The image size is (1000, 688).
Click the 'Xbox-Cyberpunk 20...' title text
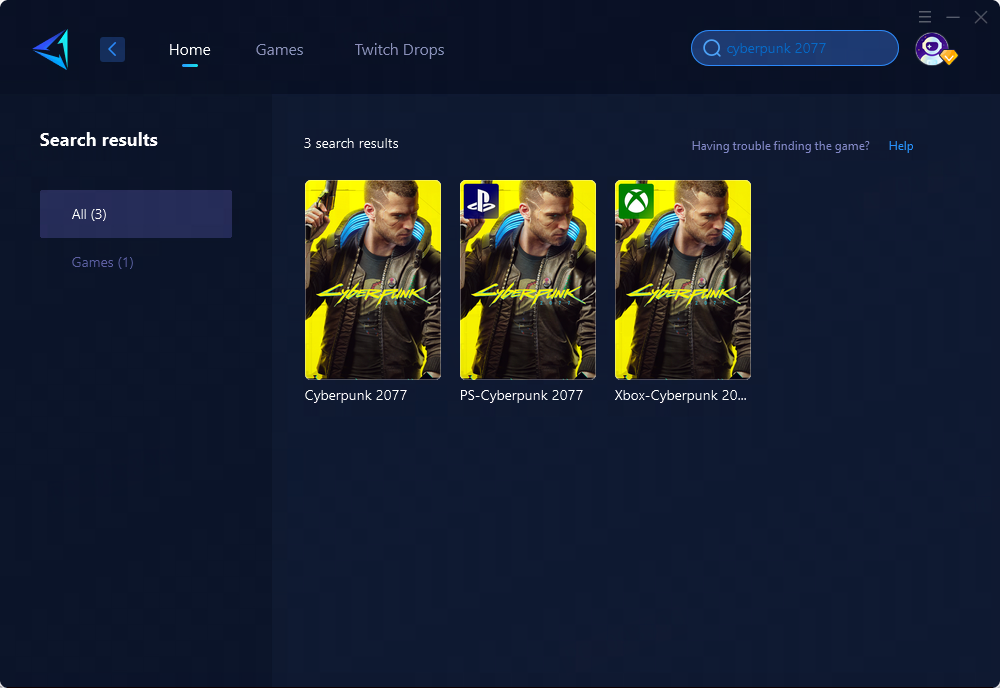(x=680, y=395)
